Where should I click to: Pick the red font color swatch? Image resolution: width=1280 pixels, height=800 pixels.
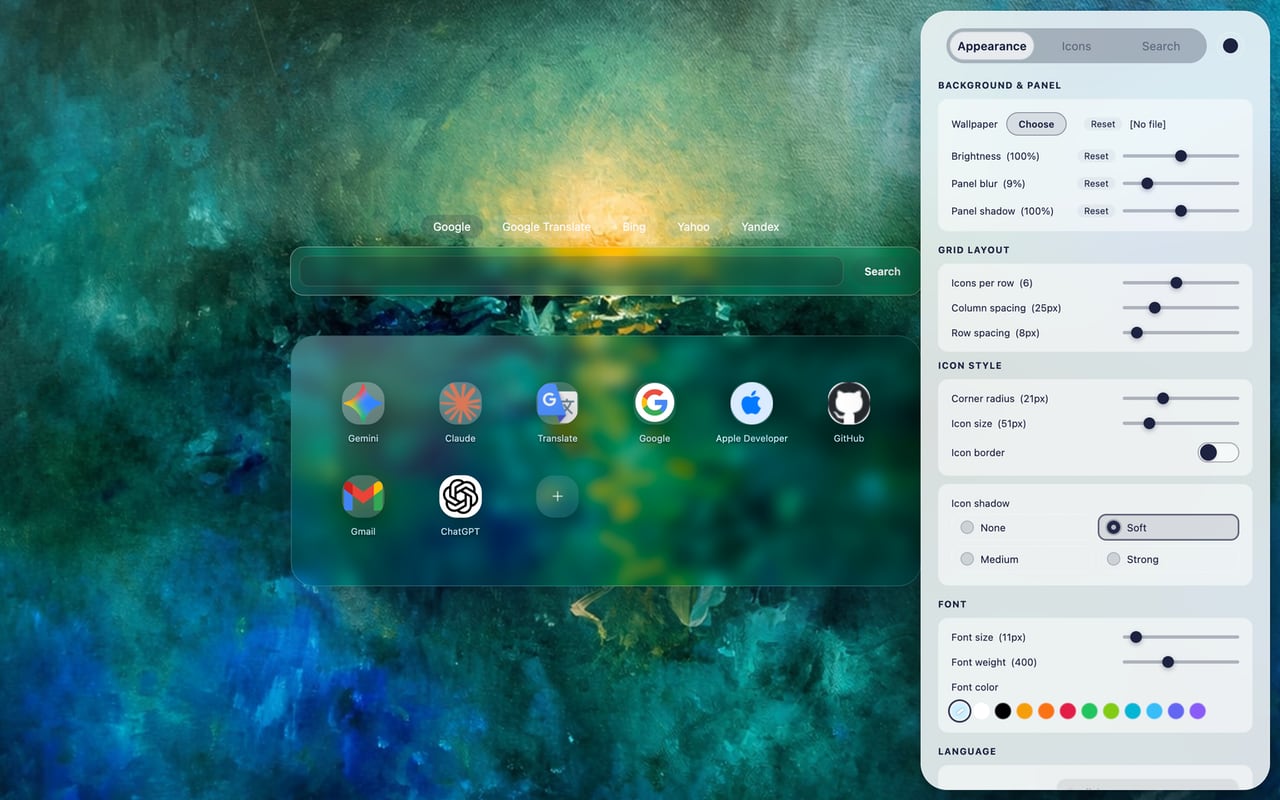(x=1069, y=711)
